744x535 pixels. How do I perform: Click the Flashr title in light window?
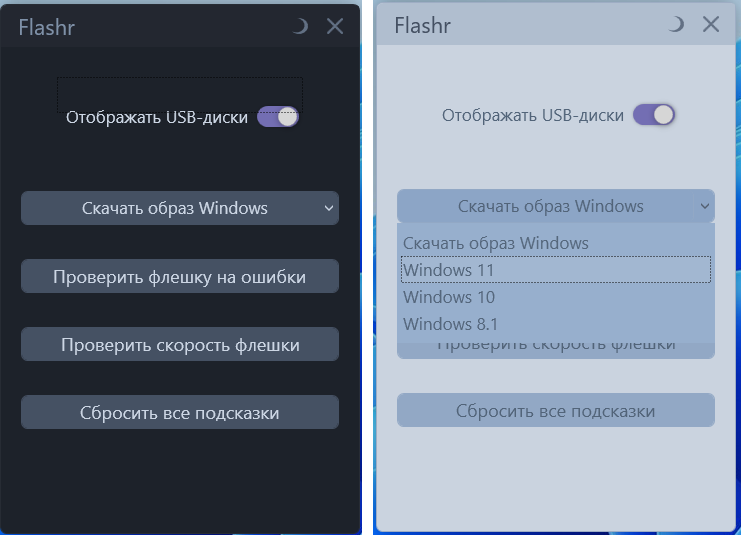[x=423, y=25]
